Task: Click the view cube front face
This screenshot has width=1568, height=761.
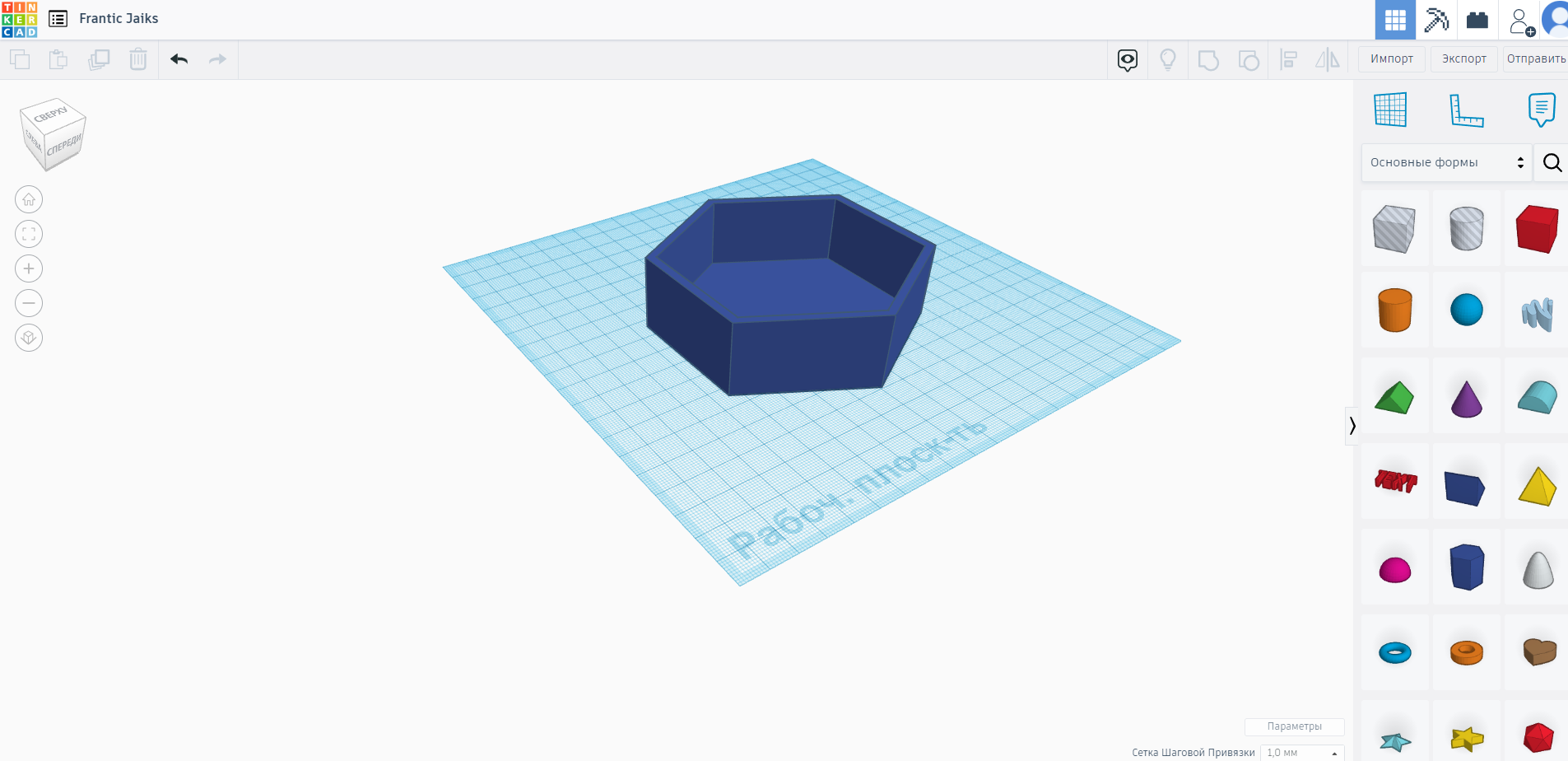Action: pos(64,146)
